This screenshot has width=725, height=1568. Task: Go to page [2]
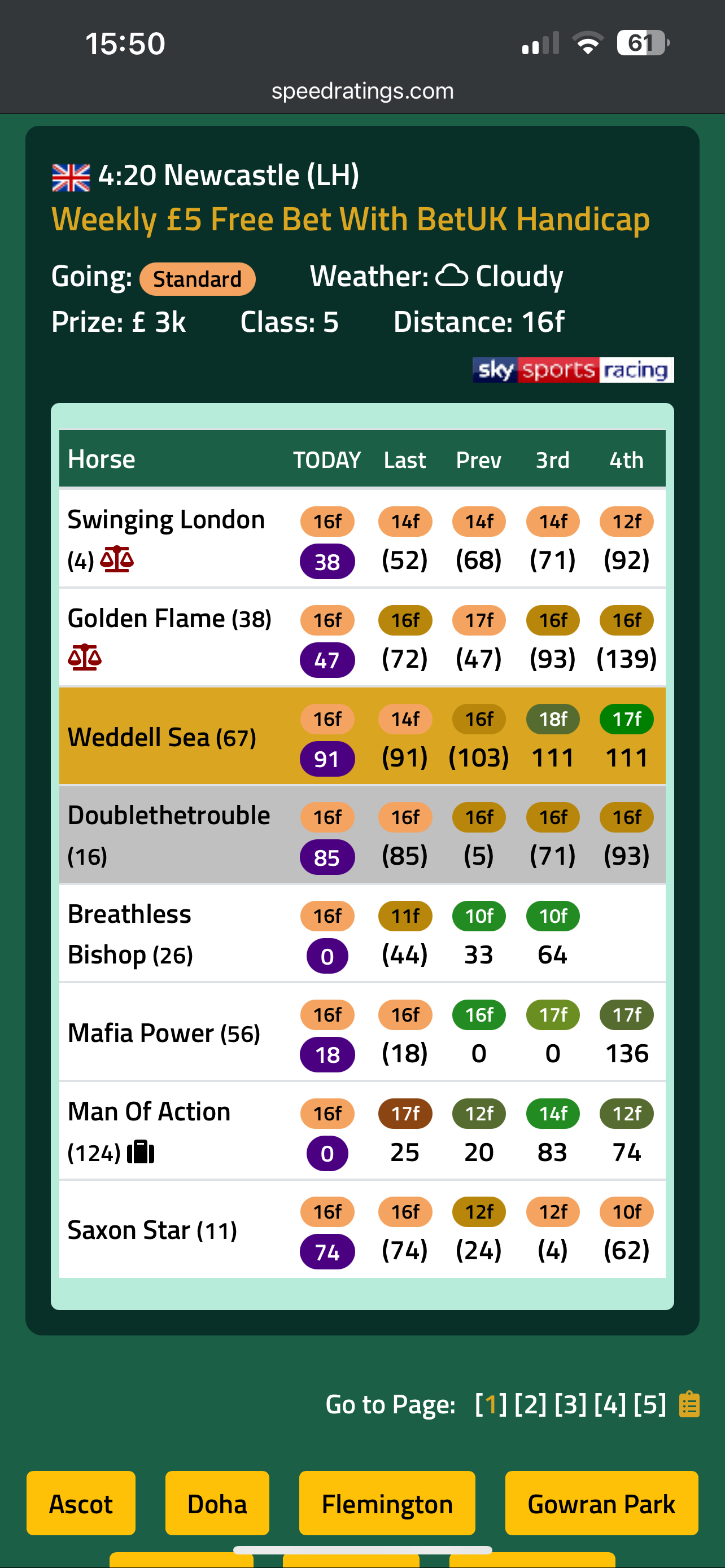tap(530, 1404)
